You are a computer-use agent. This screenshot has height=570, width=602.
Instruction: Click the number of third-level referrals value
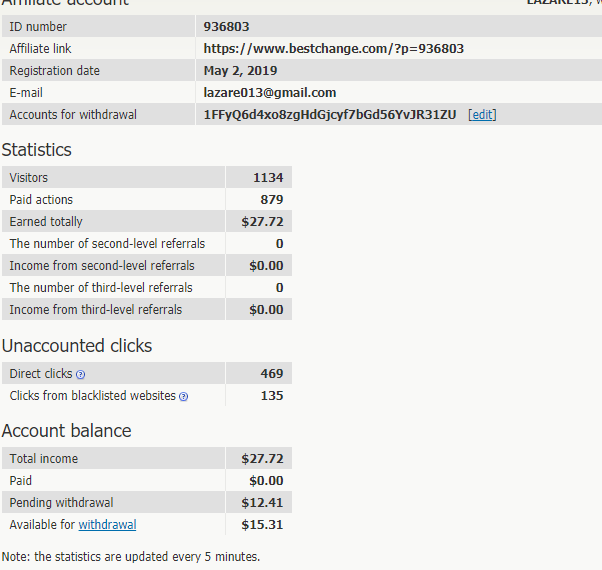pyautogui.click(x=280, y=287)
